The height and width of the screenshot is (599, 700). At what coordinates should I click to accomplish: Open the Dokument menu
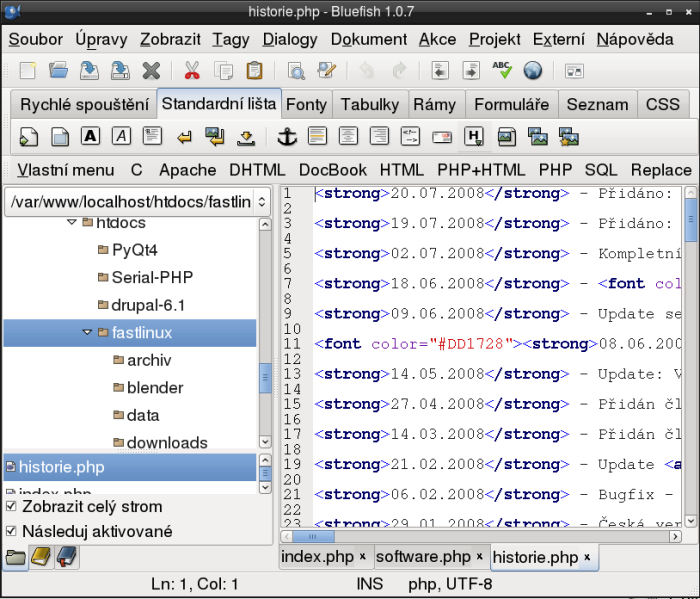tap(368, 40)
